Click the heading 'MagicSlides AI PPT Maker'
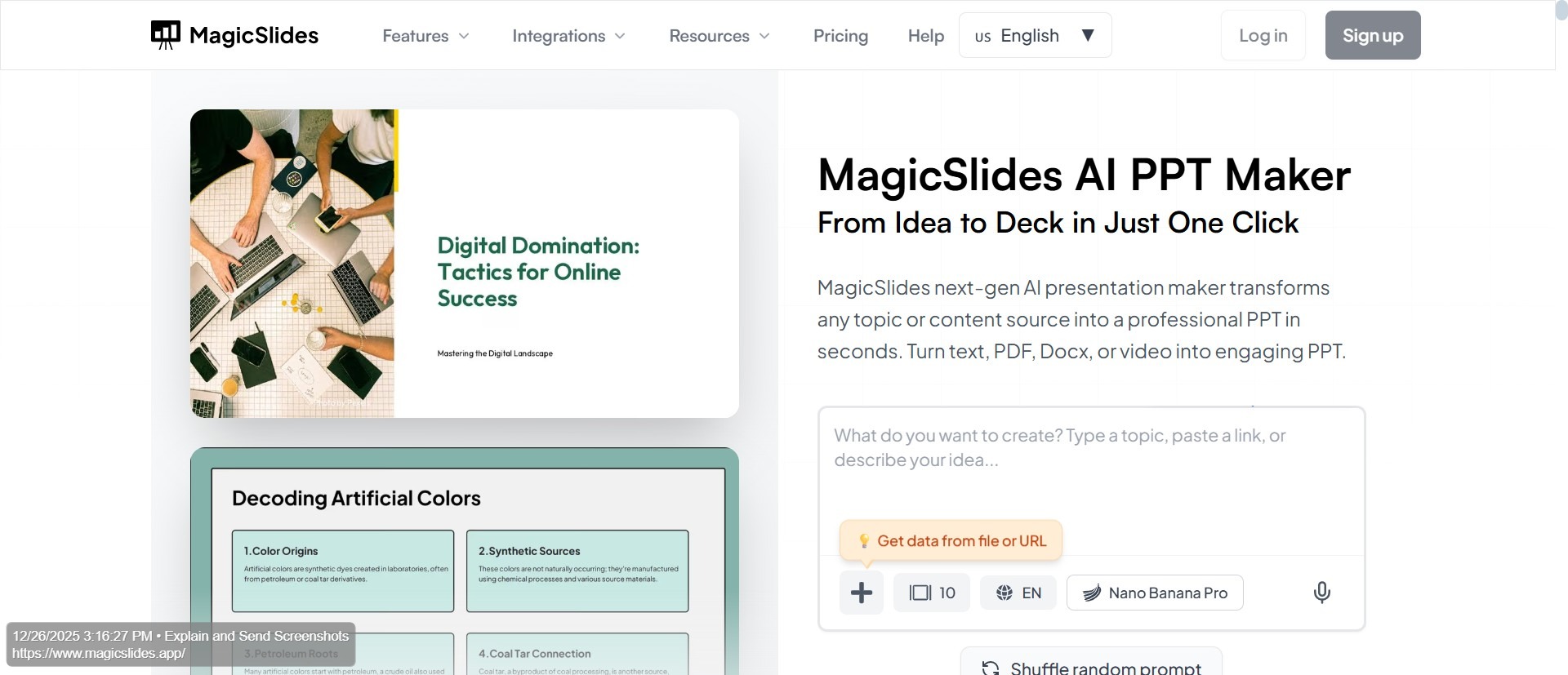The image size is (1568, 675). [1085, 175]
